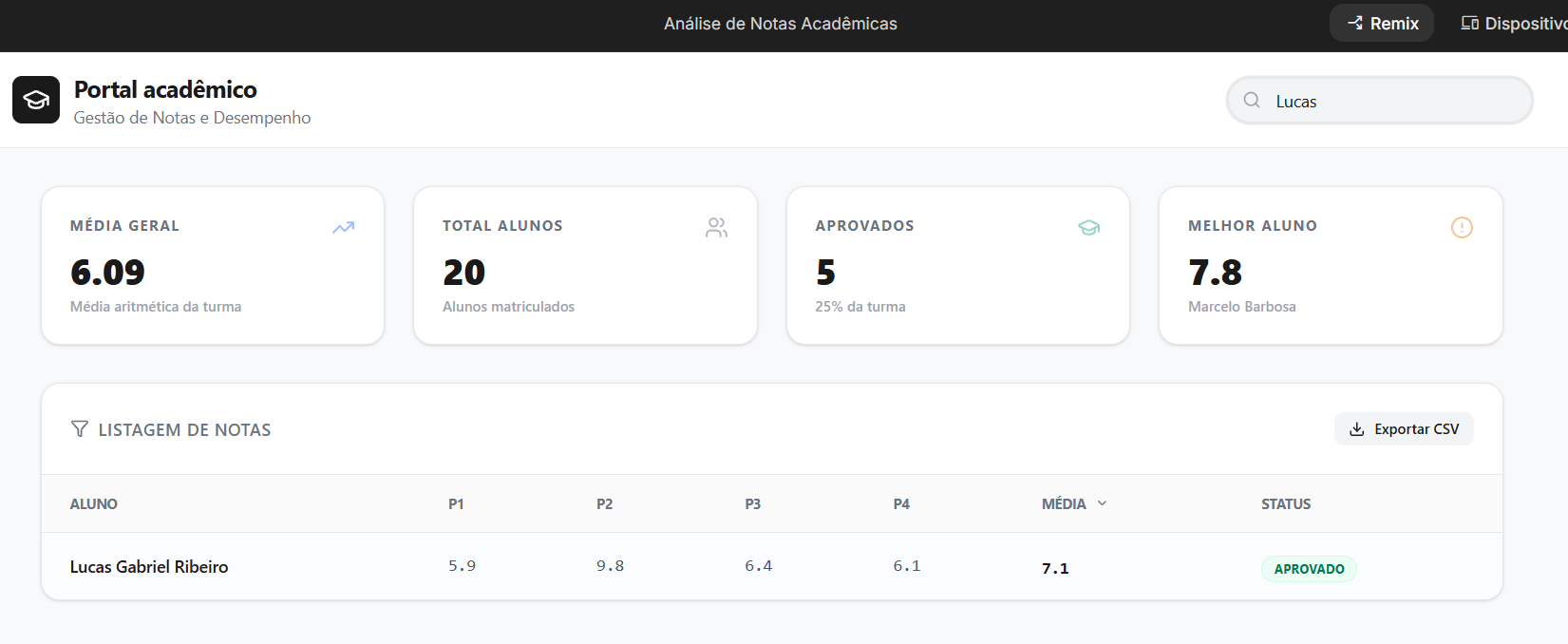Click the Melhor Aluno value 7.8
Image resolution: width=1568 pixels, height=644 pixels.
(x=1216, y=273)
